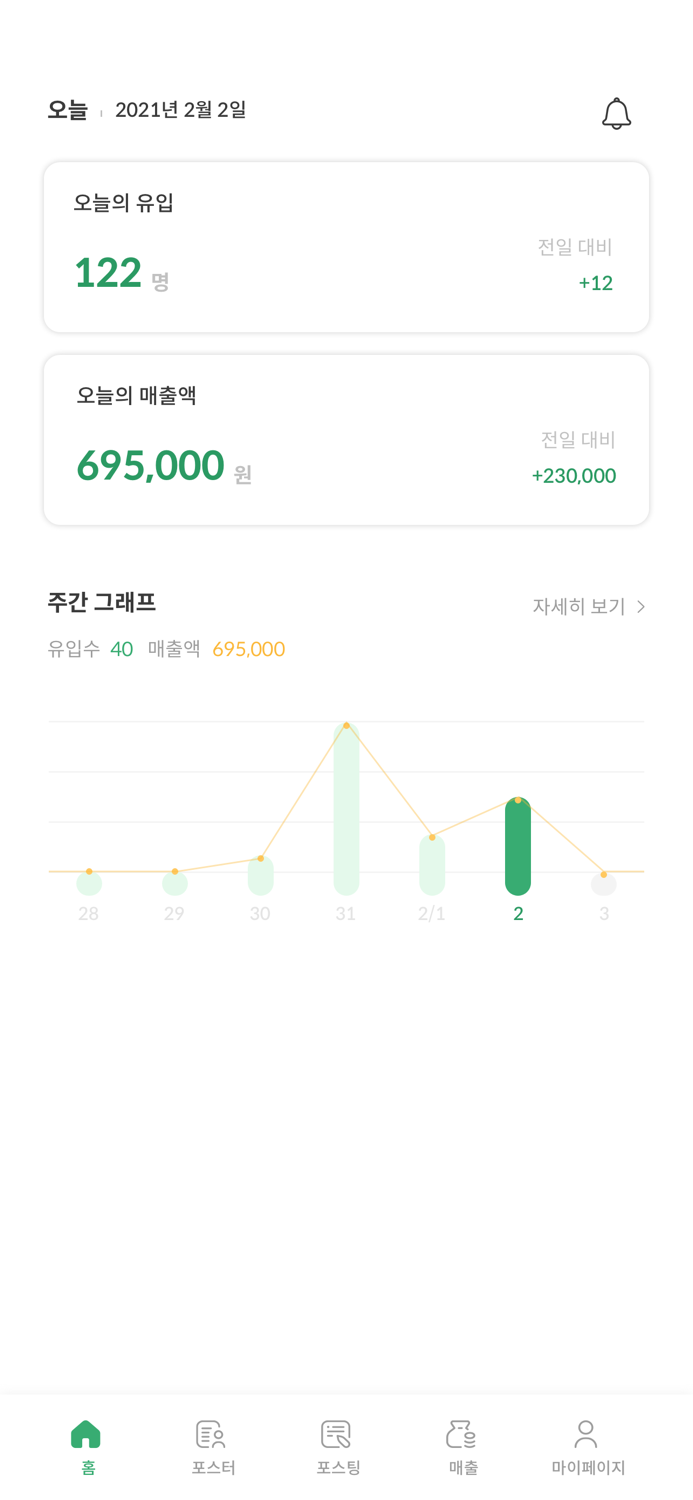Open the 매출 sales money-bag icon
The width and height of the screenshot is (693, 1500).
point(461,1434)
